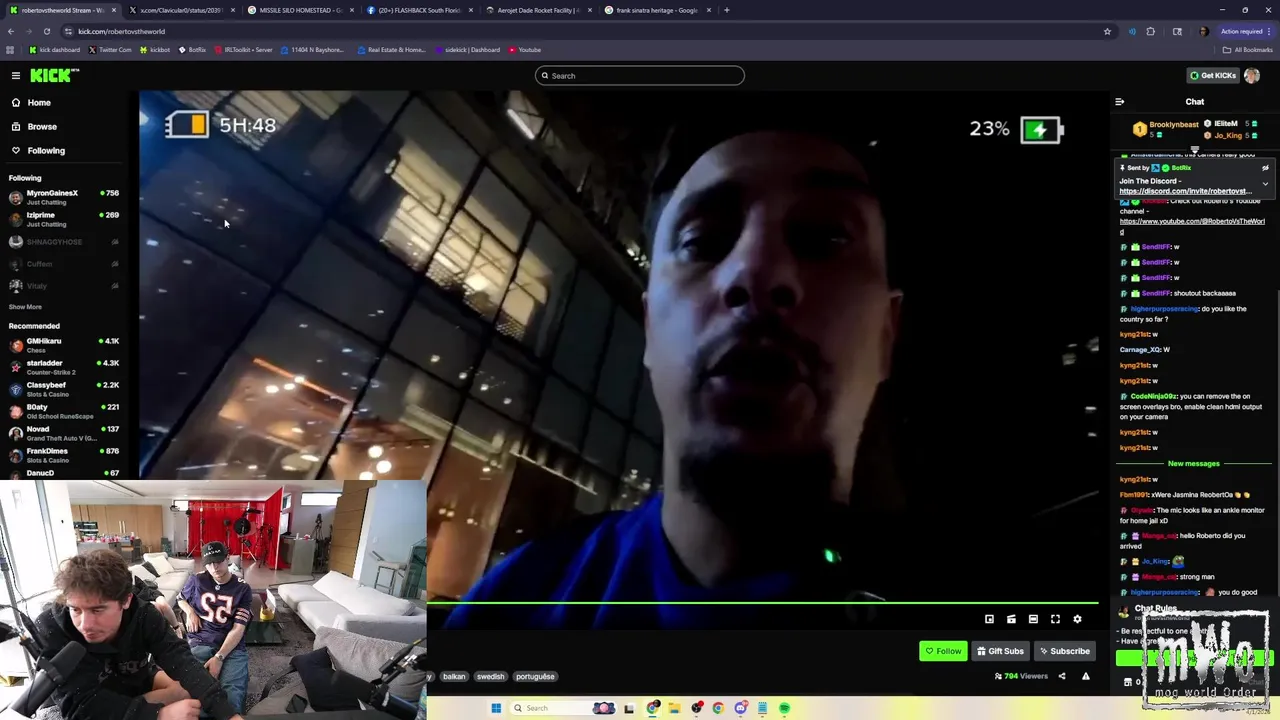The width and height of the screenshot is (1280, 720).
Task: Click the Kick logo
Action: pyautogui.click(x=54, y=75)
